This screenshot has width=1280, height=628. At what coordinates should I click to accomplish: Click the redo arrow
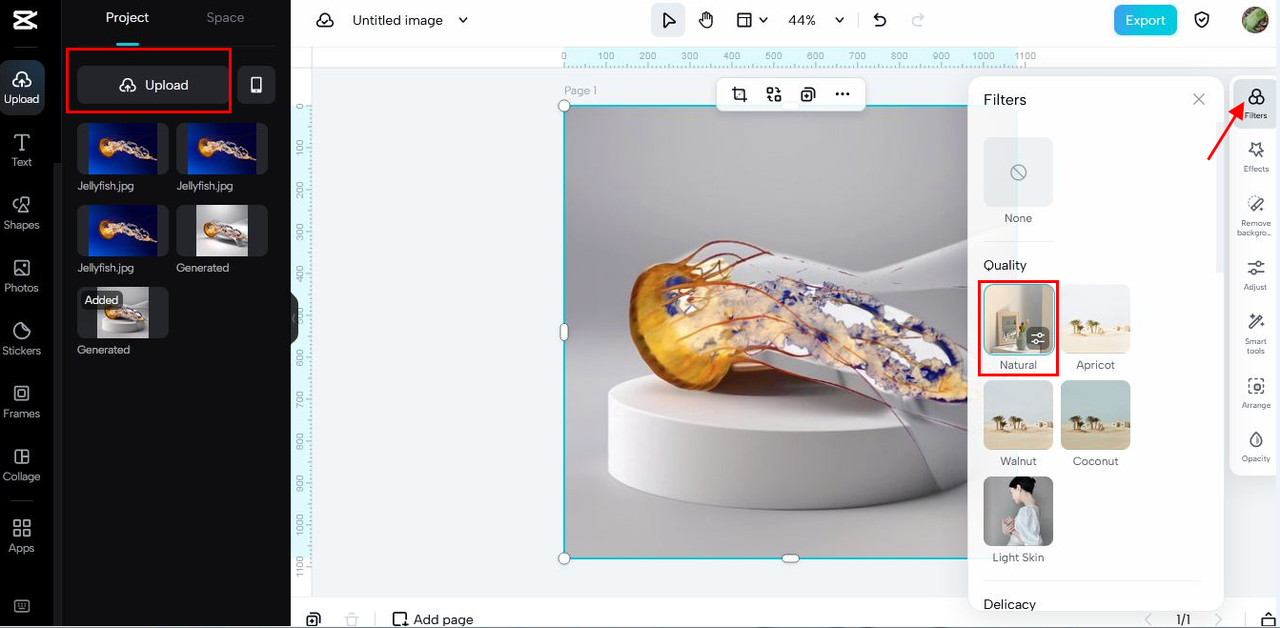click(x=918, y=20)
